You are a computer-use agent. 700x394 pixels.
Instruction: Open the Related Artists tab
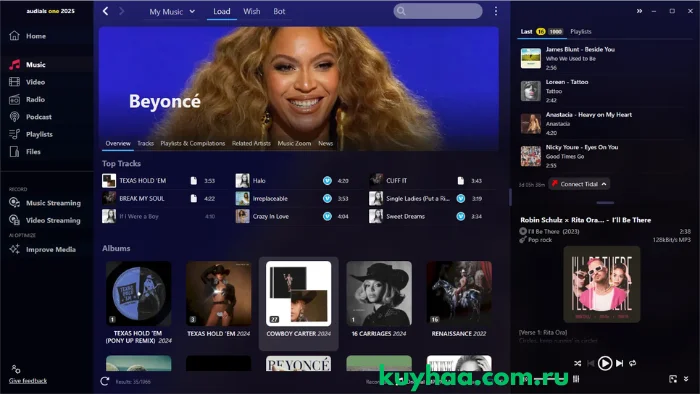[251, 143]
